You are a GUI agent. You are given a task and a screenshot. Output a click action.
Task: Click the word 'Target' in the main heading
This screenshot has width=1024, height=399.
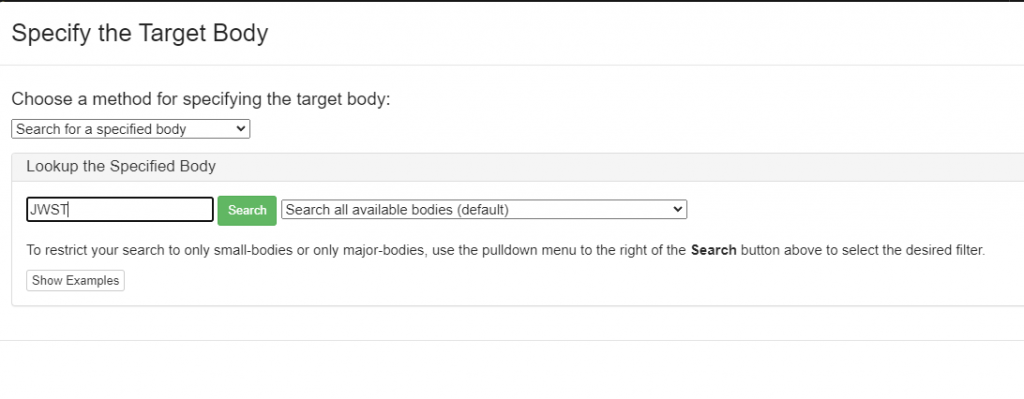tap(172, 33)
